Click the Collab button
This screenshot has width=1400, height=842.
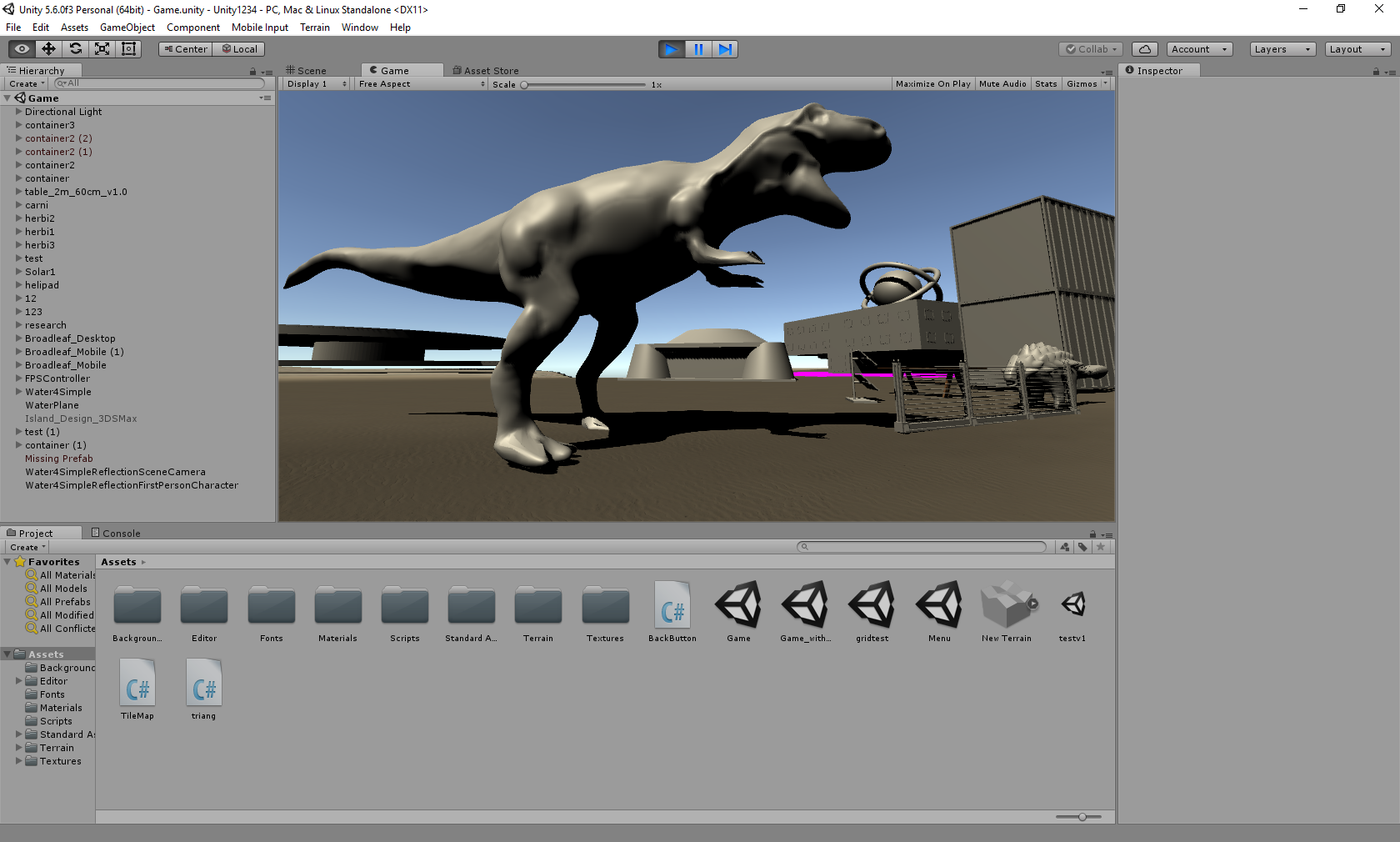point(1091,49)
